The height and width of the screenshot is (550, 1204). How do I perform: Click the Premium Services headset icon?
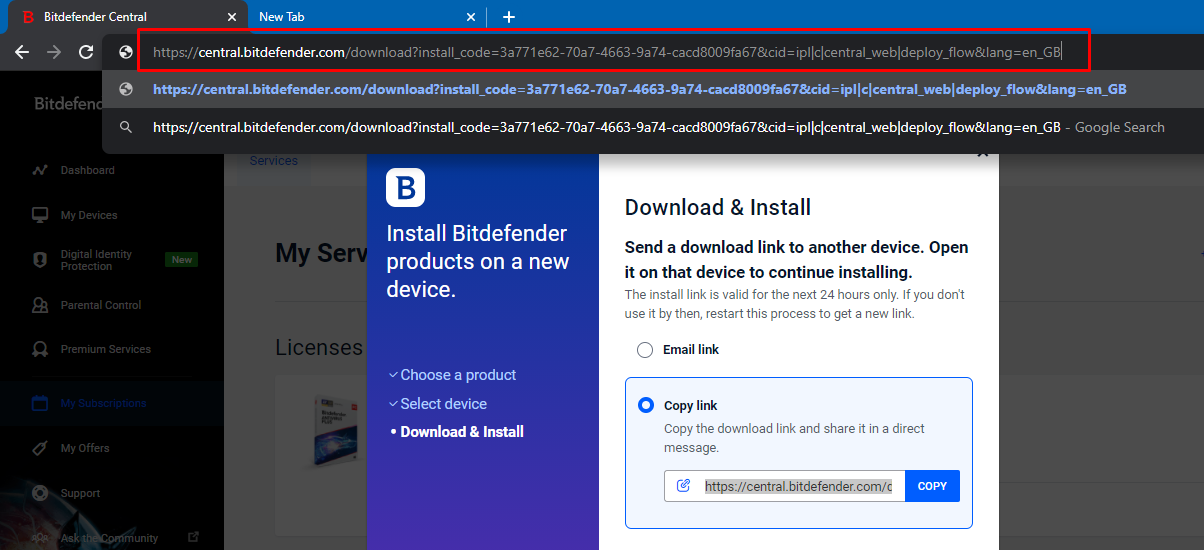(x=40, y=349)
